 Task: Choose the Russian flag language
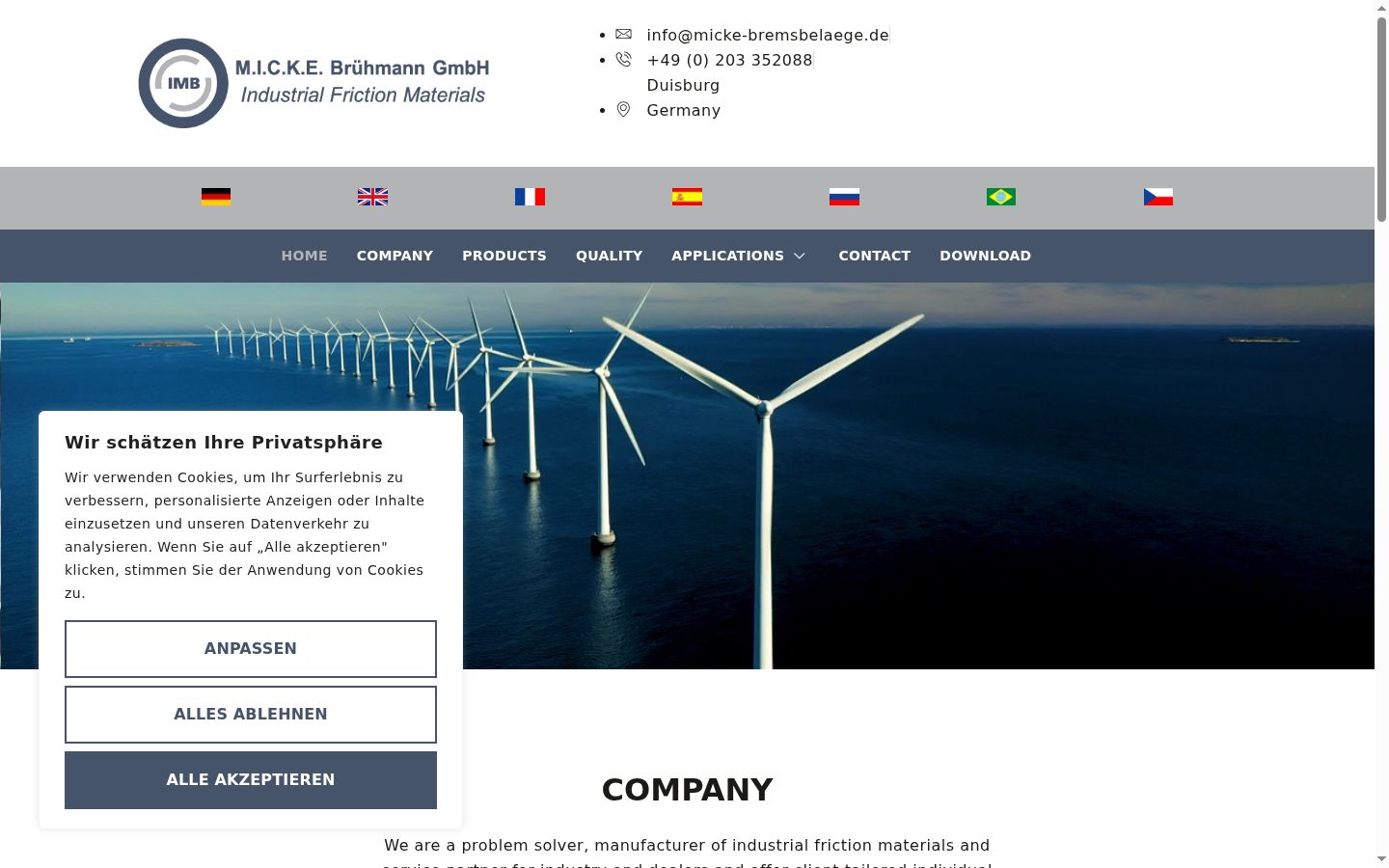844,197
